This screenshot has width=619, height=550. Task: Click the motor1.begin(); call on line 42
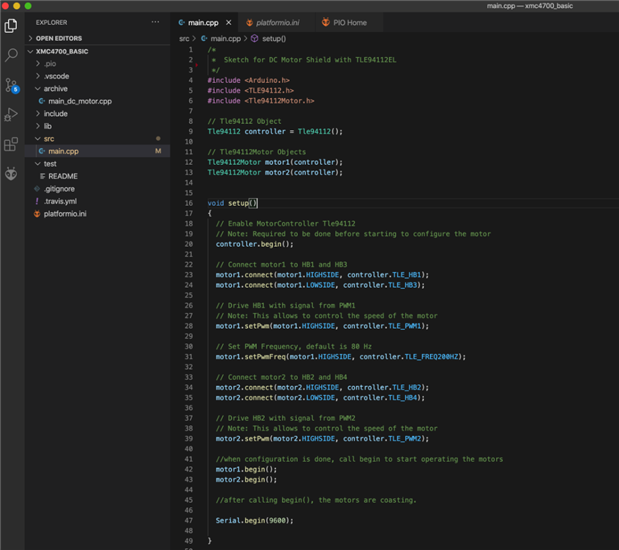(x=246, y=469)
